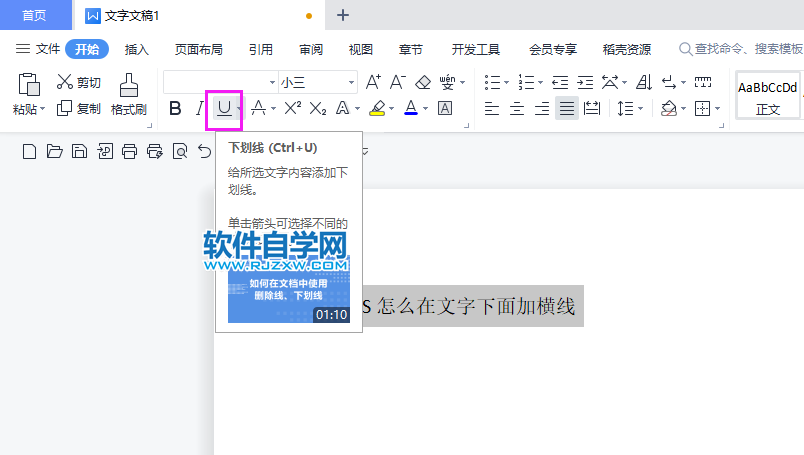Switch to the Page Layout (页面布局) tab
The width and height of the screenshot is (804, 455).
coord(198,49)
